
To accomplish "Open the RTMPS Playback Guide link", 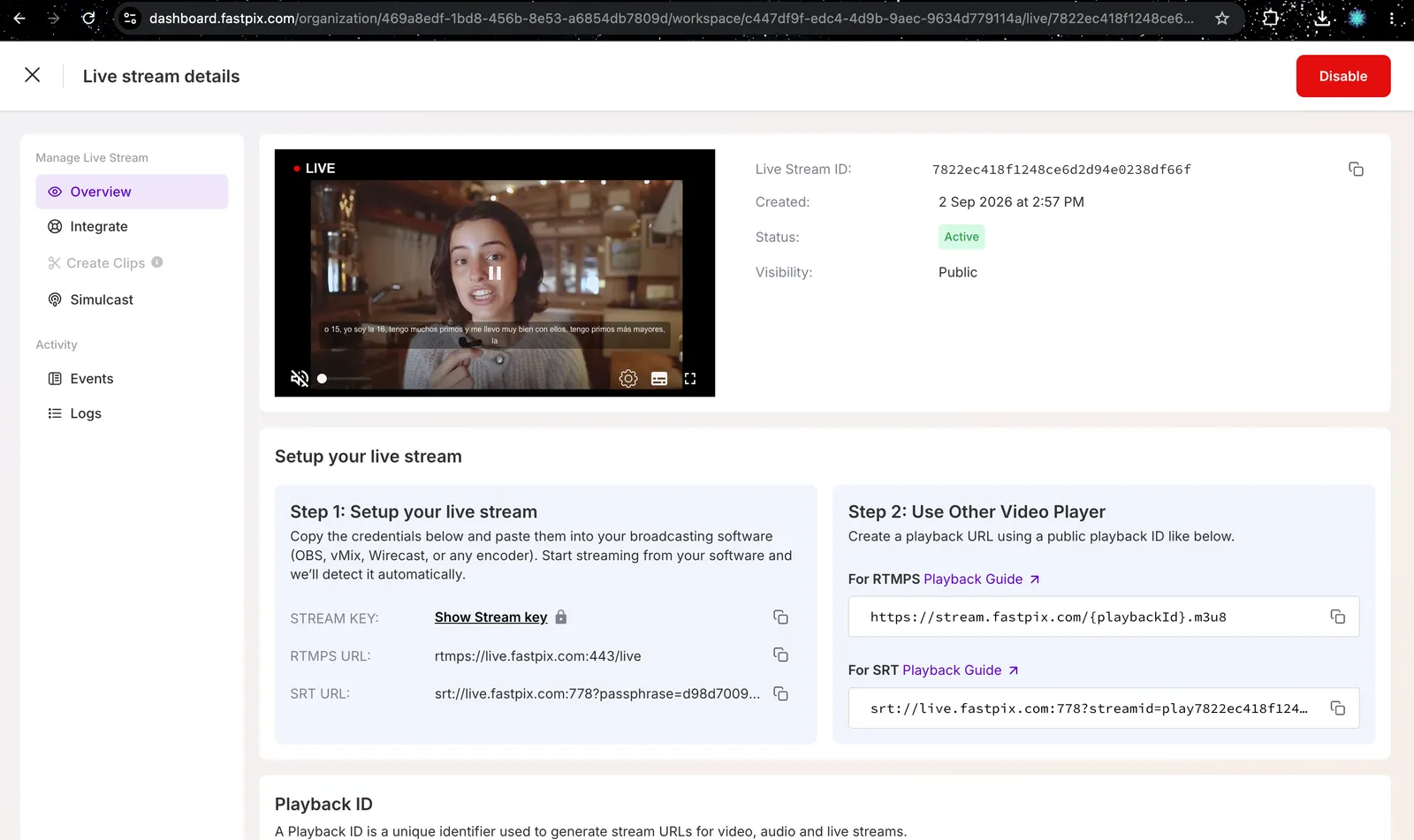I will (981, 579).
